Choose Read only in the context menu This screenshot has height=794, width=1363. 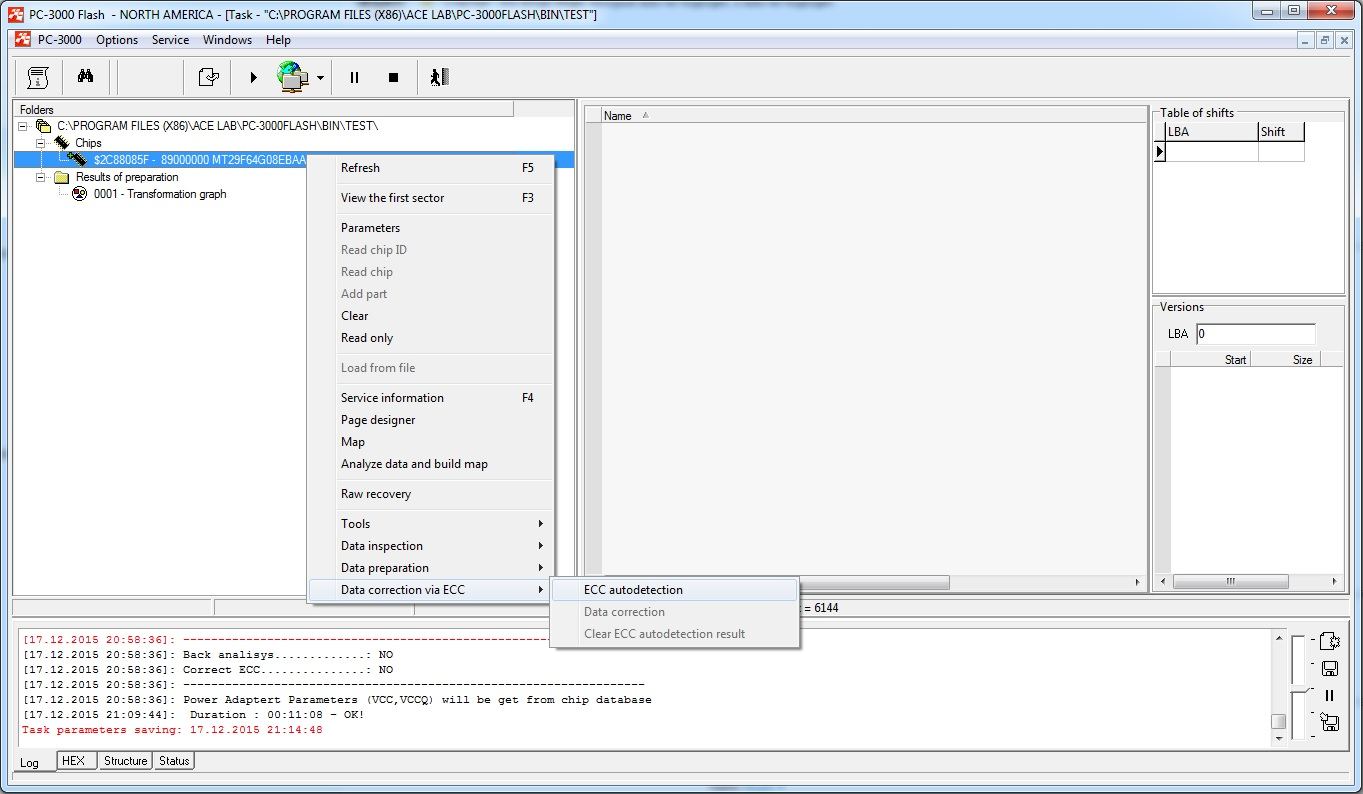(431, 338)
